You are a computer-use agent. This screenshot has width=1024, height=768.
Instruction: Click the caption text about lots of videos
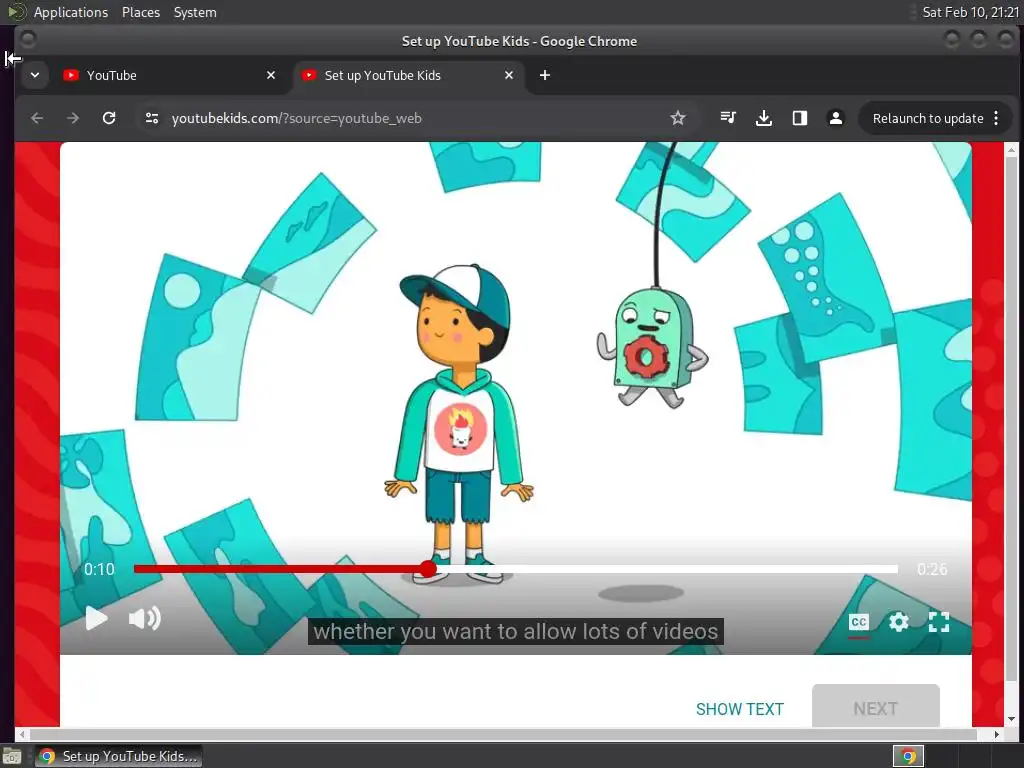point(515,631)
